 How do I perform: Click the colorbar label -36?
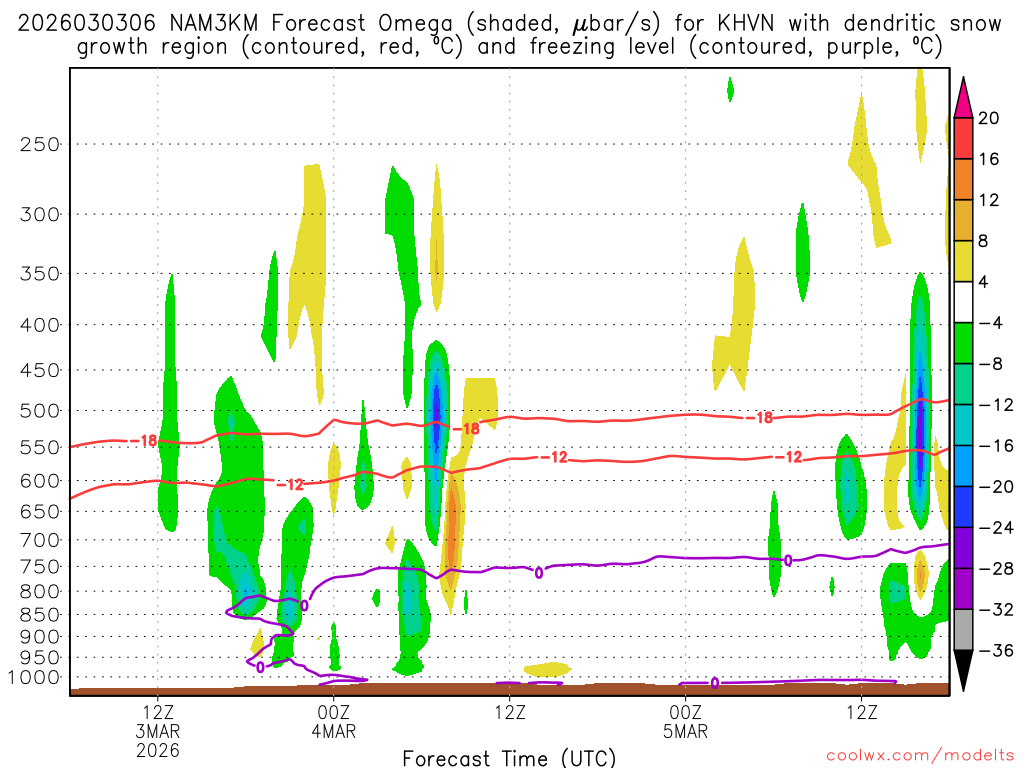(996, 650)
